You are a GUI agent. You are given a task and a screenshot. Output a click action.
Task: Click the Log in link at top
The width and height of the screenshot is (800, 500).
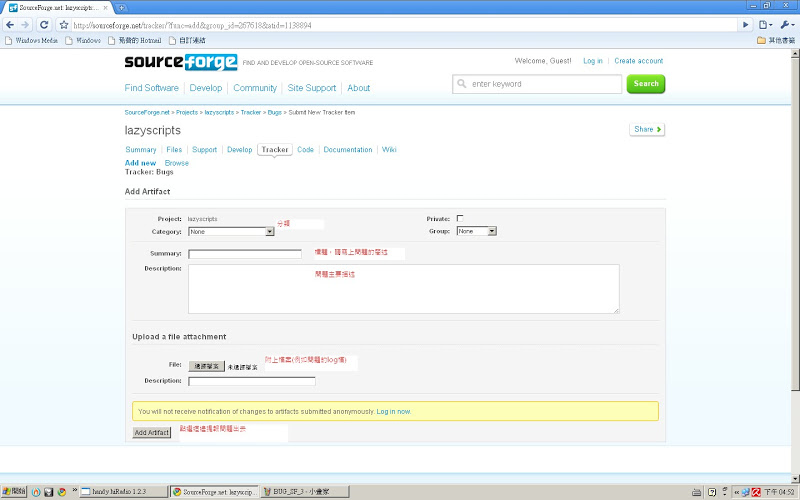coord(593,61)
